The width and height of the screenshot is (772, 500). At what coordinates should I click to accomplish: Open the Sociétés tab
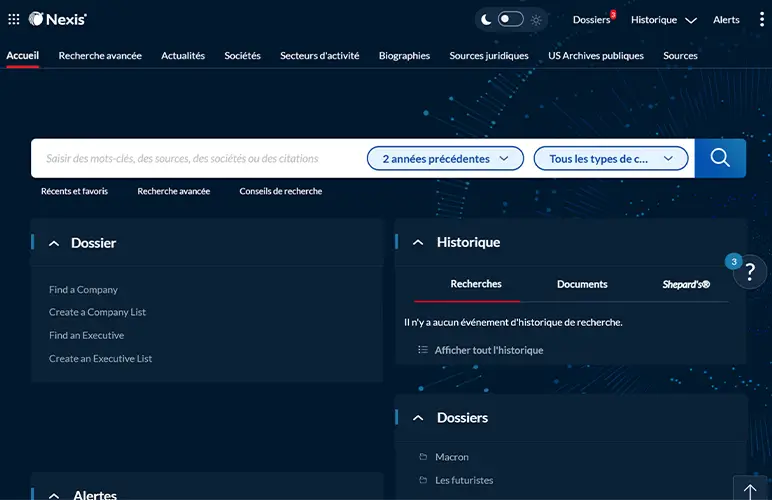click(x=242, y=56)
